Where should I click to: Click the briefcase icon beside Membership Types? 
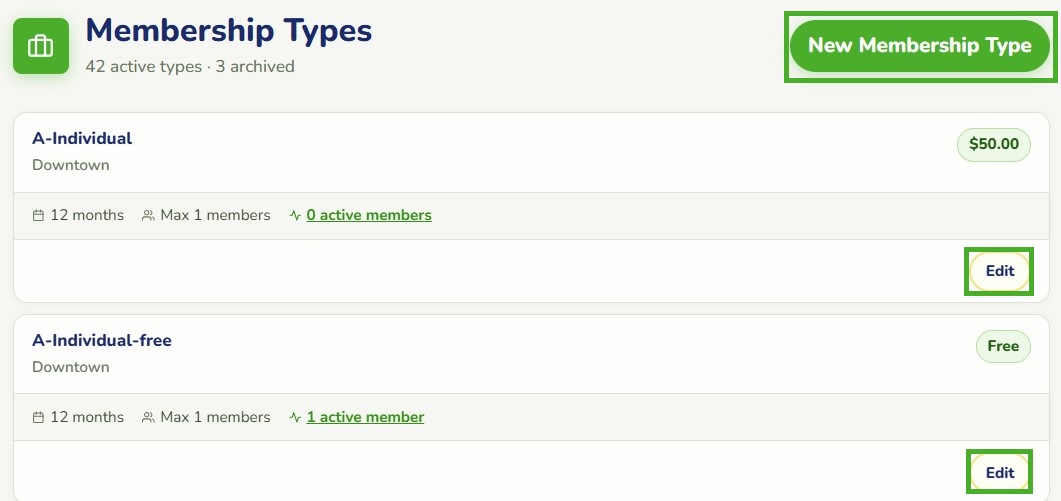click(41, 46)
